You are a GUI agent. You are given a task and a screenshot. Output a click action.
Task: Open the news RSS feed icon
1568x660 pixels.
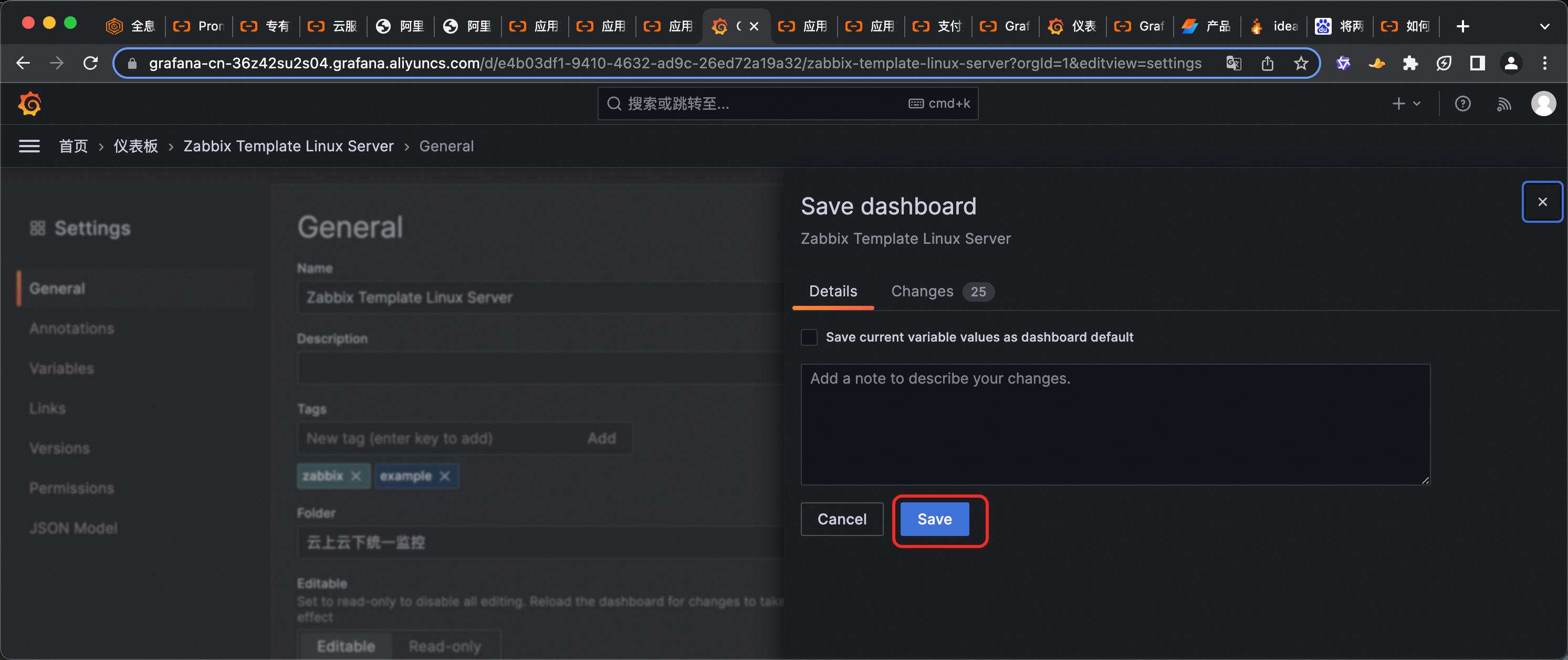(1503, 104)
